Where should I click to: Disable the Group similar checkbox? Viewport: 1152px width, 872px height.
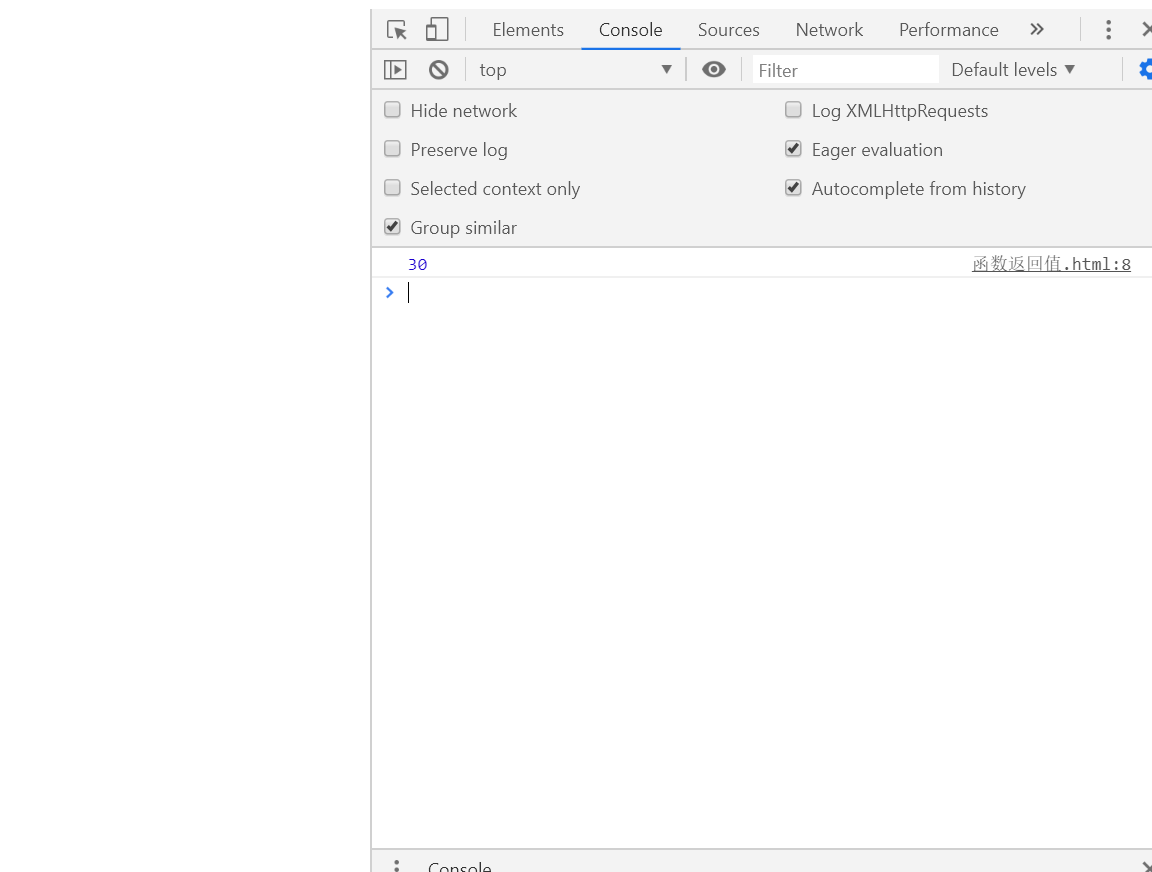(x=392, y=227)
